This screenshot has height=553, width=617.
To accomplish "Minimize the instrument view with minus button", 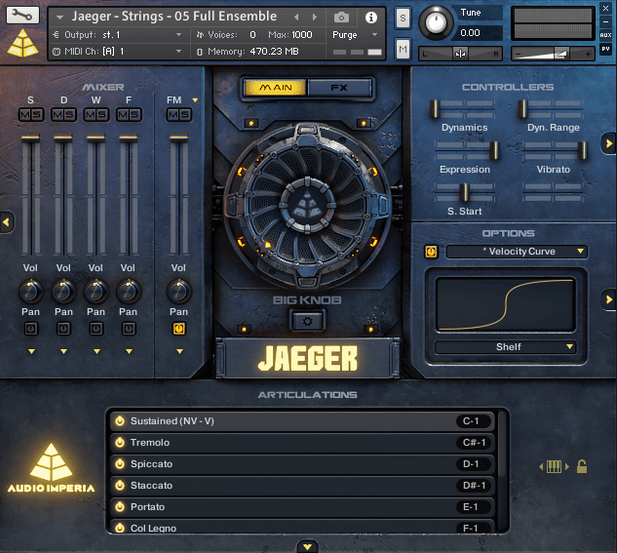I will 606,22.
